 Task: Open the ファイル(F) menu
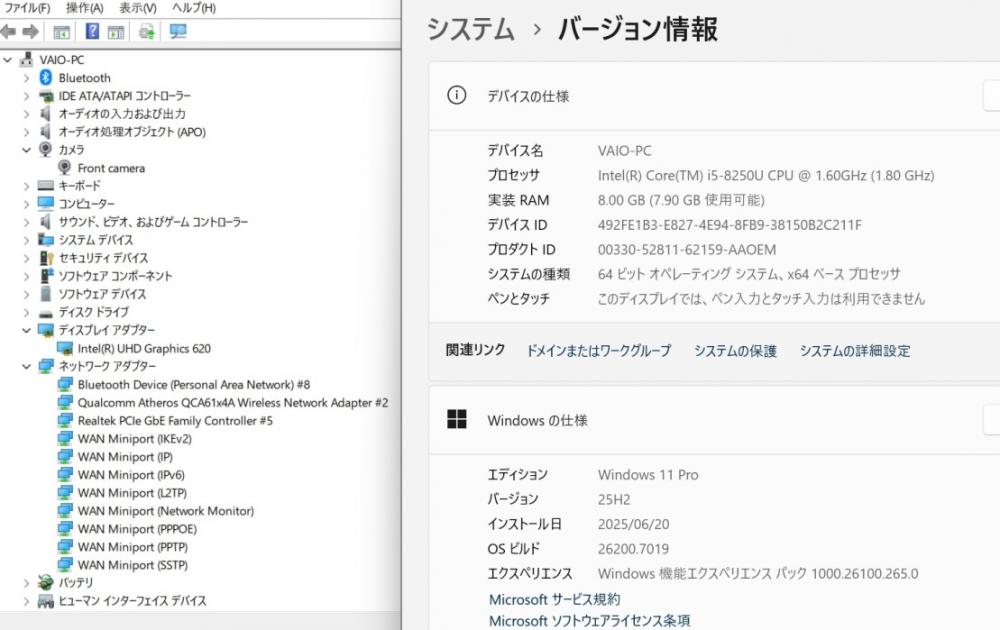(x=27, y=8)
